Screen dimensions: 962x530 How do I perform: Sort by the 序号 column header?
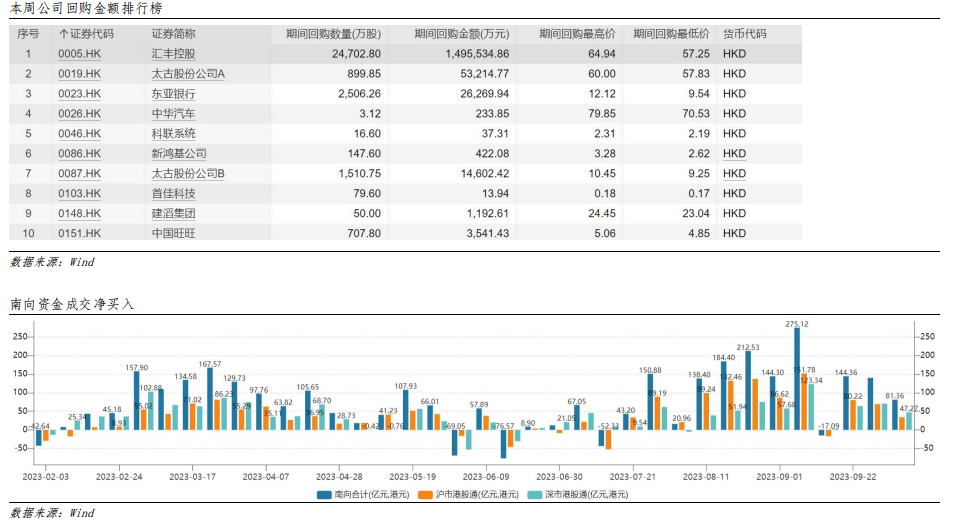[x=28, y=34]
